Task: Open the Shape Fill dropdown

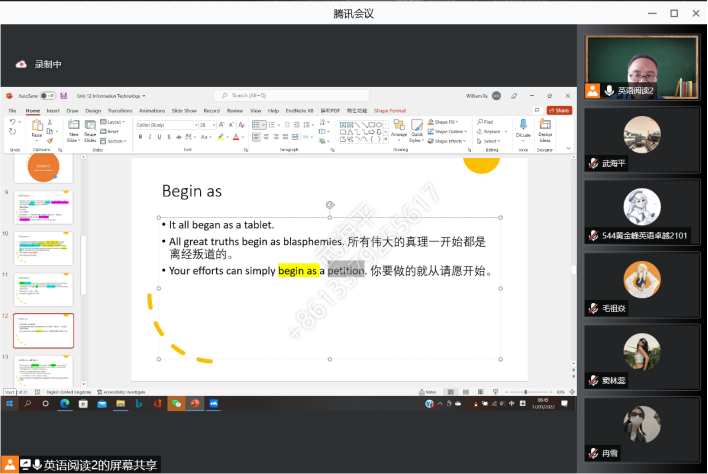Action: click(x=443, y=122)
